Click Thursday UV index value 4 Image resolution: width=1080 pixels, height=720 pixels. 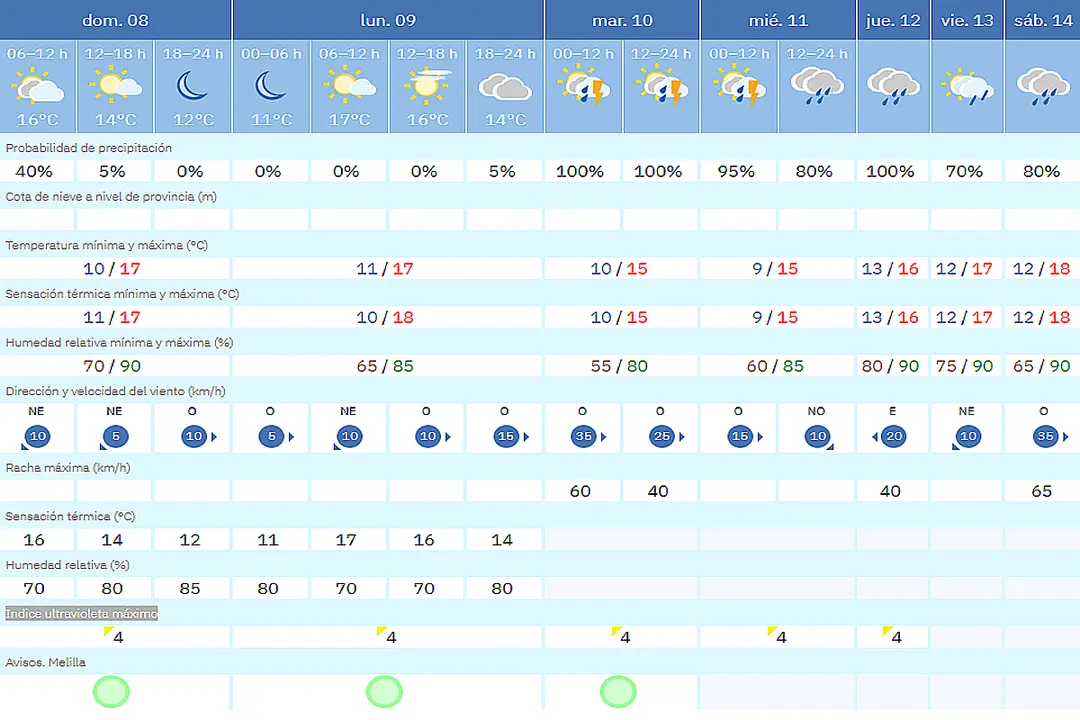pyautogui.click(x=896, y=637)
